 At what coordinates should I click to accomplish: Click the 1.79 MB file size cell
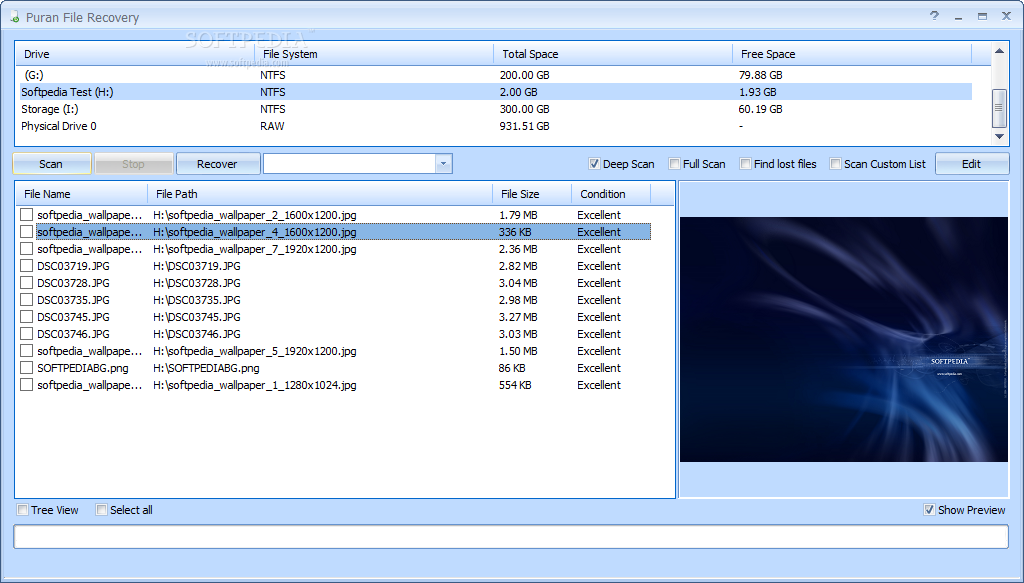tap(519, 215)
